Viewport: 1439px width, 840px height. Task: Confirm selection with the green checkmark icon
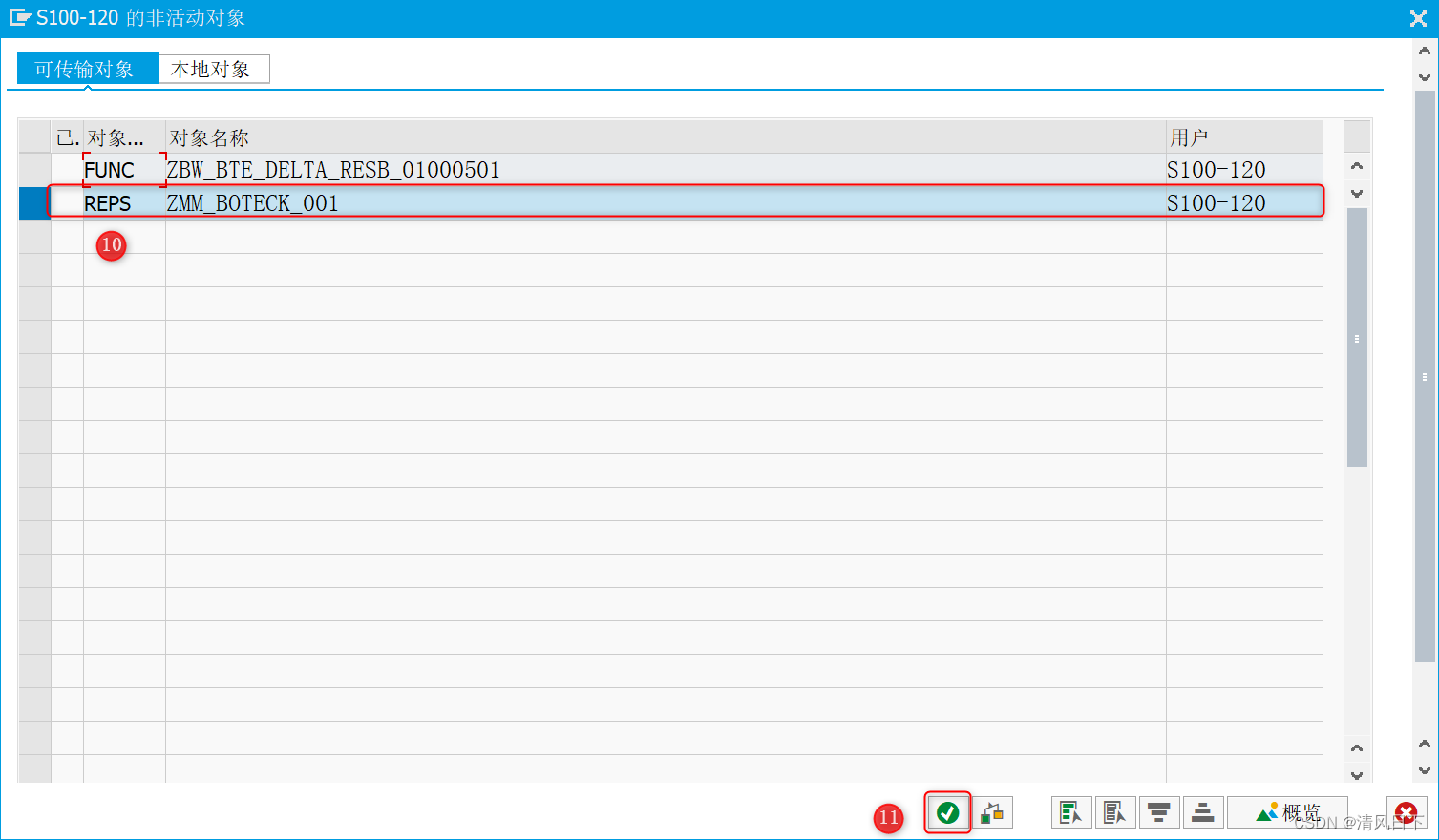[x=948, y=812]
